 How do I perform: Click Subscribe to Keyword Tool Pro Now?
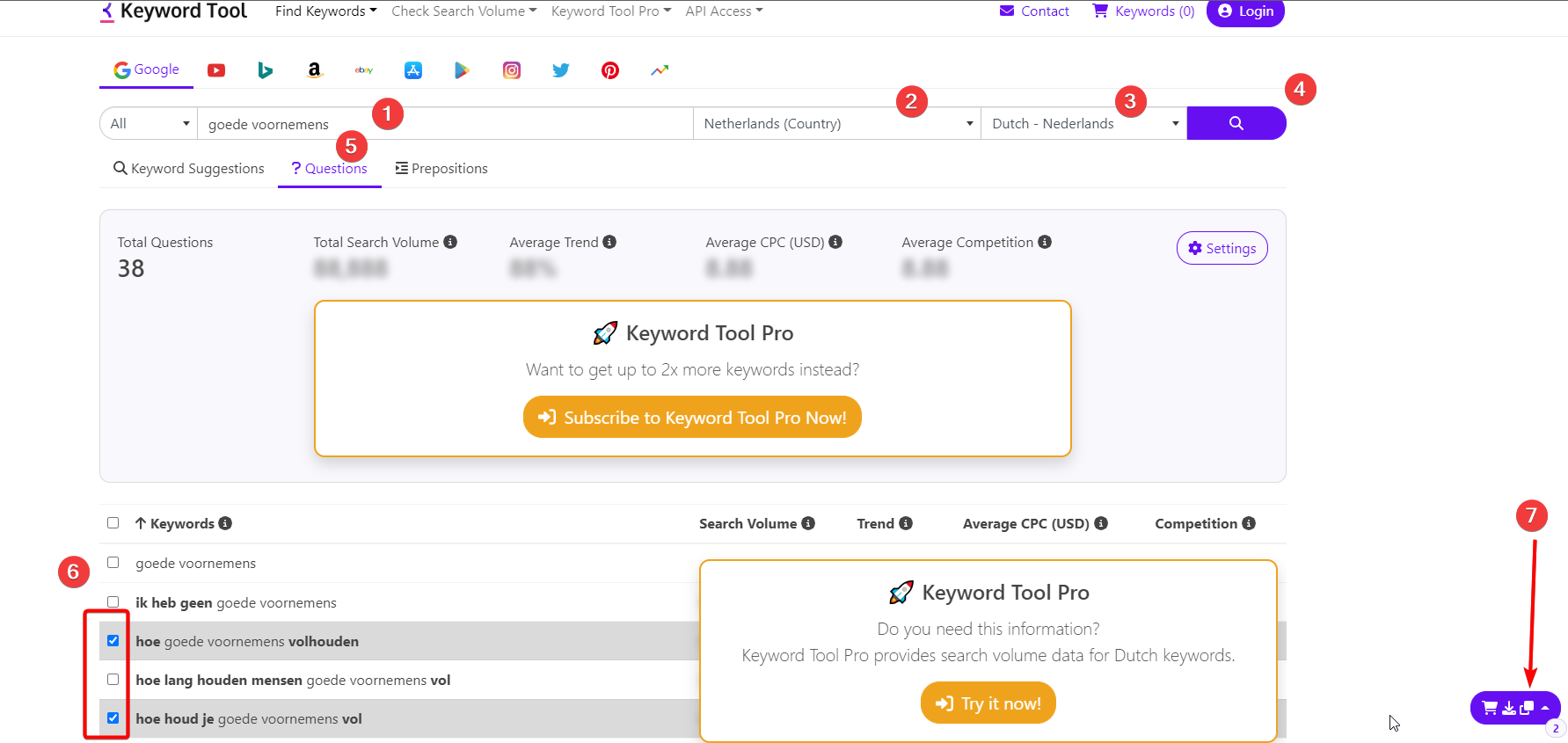pyautogui.click(x=692, y=418)
